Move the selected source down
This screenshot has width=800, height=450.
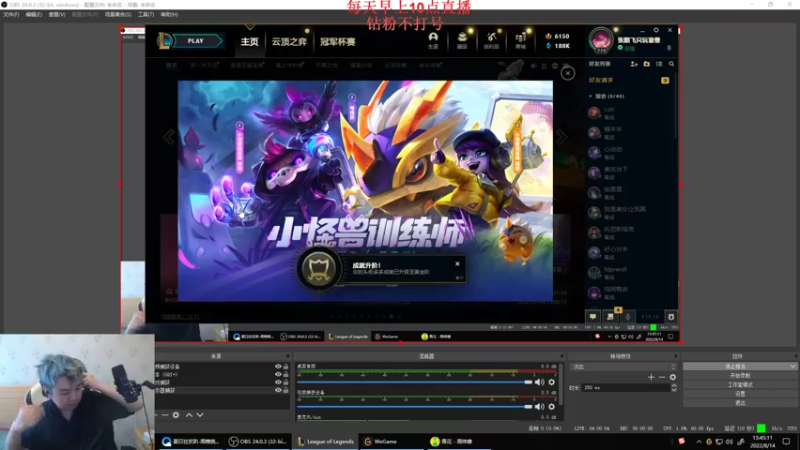[x=200, y=415]
